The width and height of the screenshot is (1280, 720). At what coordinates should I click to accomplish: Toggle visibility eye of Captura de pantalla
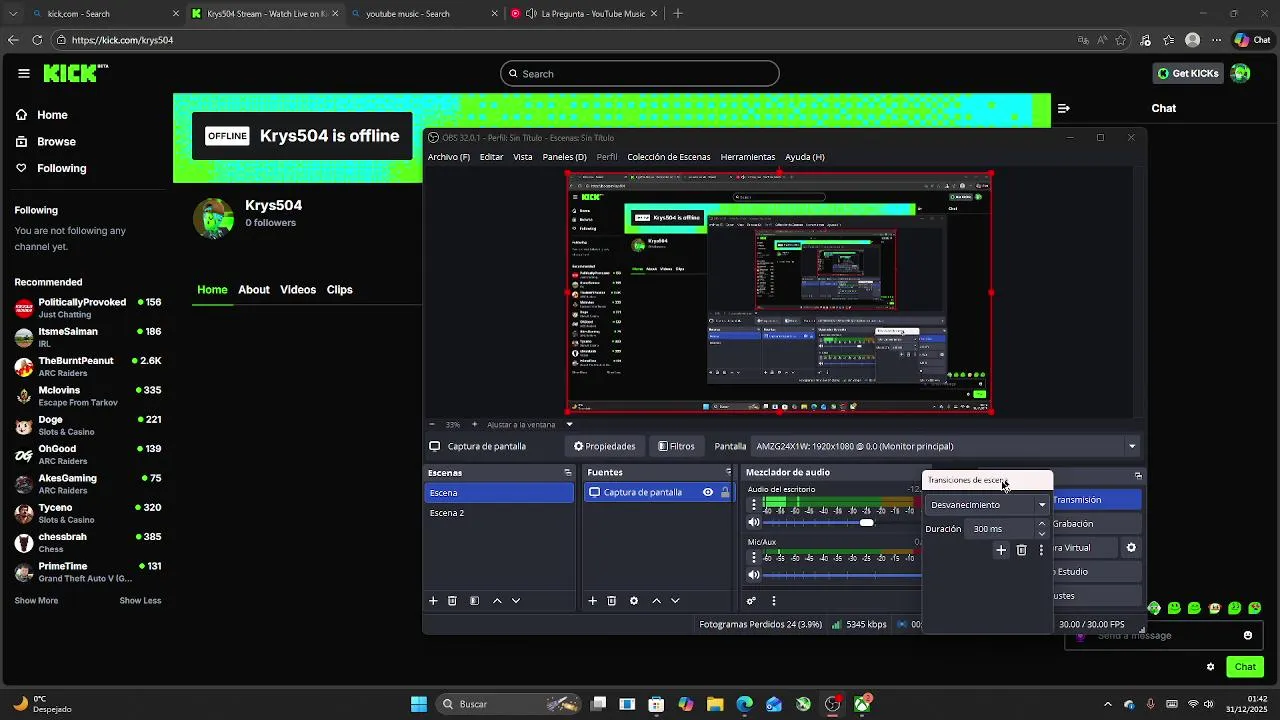point(707,492)
